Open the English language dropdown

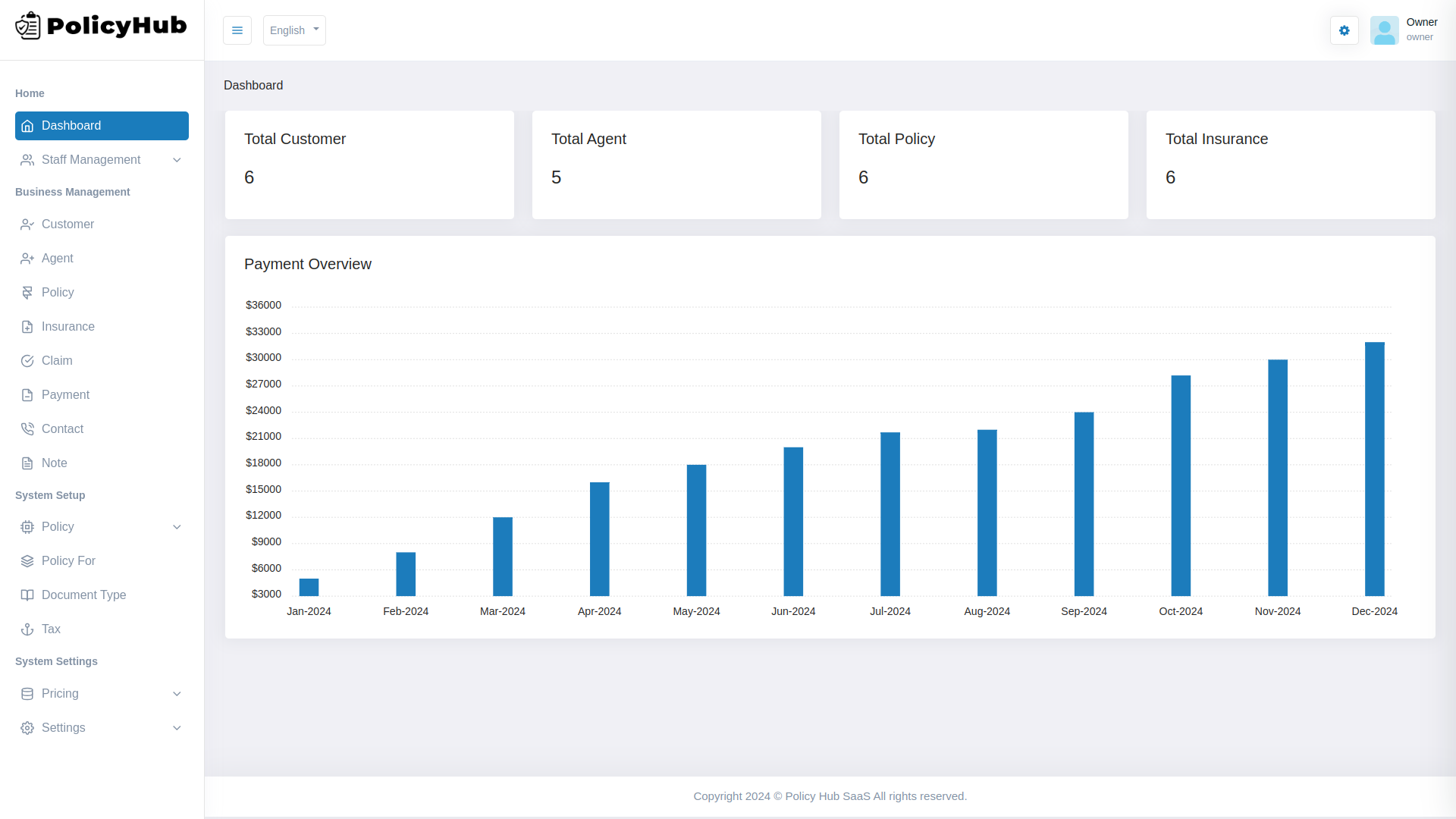[293, 30]
